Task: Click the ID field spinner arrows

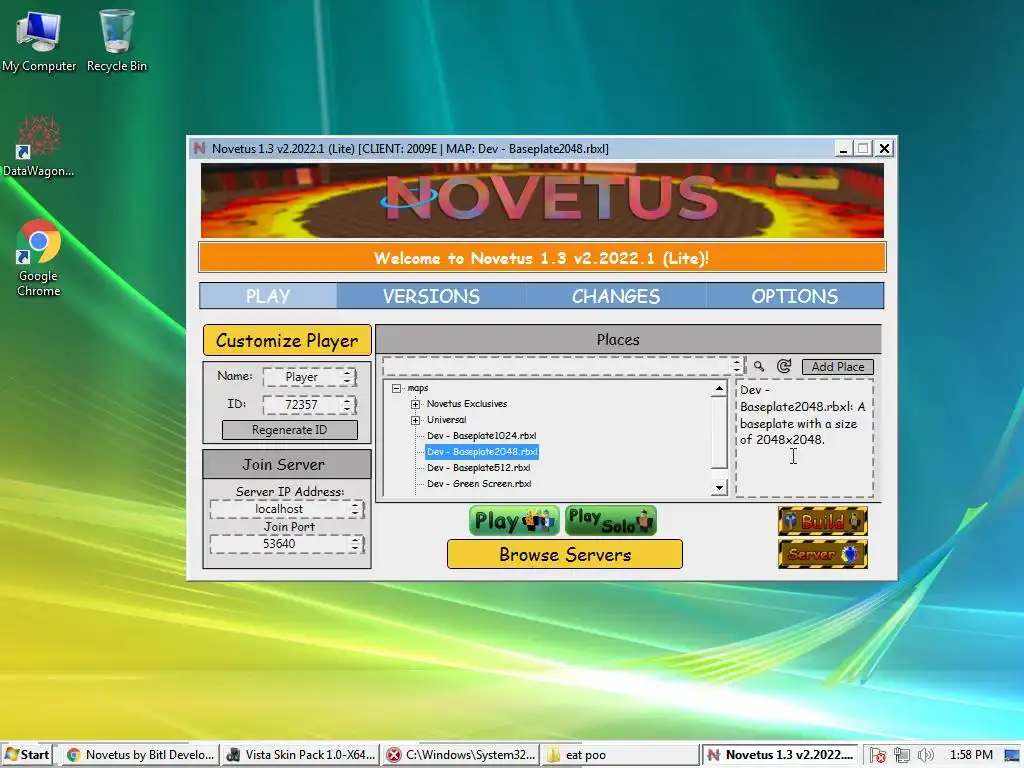Action: 349,404
